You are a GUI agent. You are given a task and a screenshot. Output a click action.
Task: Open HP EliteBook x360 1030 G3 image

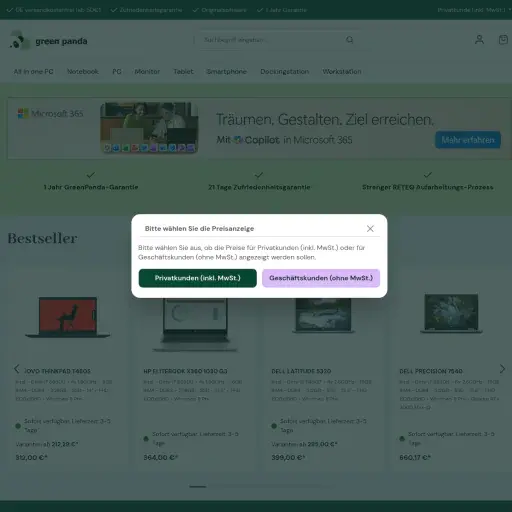(x=195, y=325)
